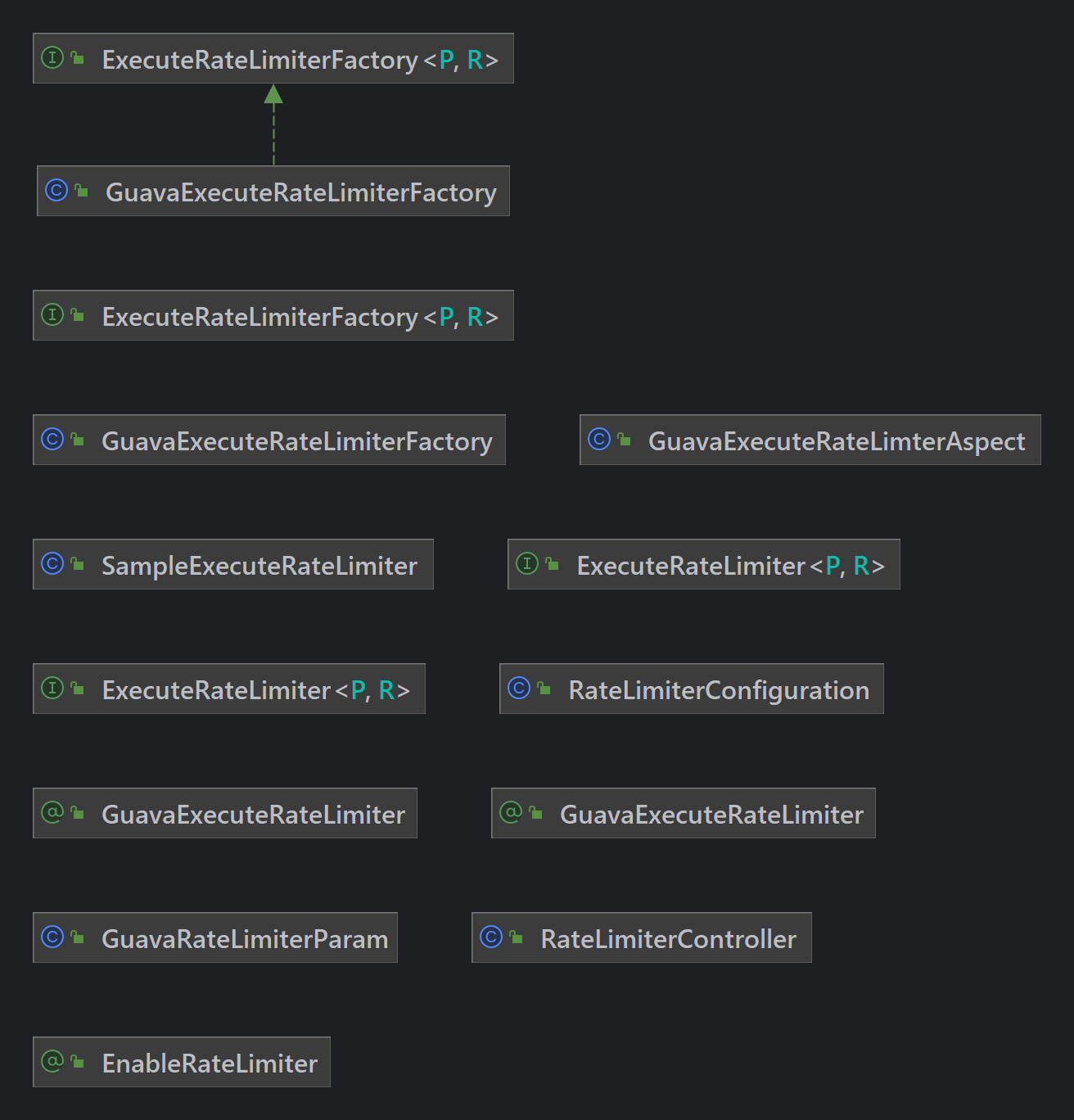Click the interface icon of the ExecuteRateLimiter node beside RateLimiterConfiguration
The image size is (1074, 1120).
pyautogui.click(x=52, y=689)
